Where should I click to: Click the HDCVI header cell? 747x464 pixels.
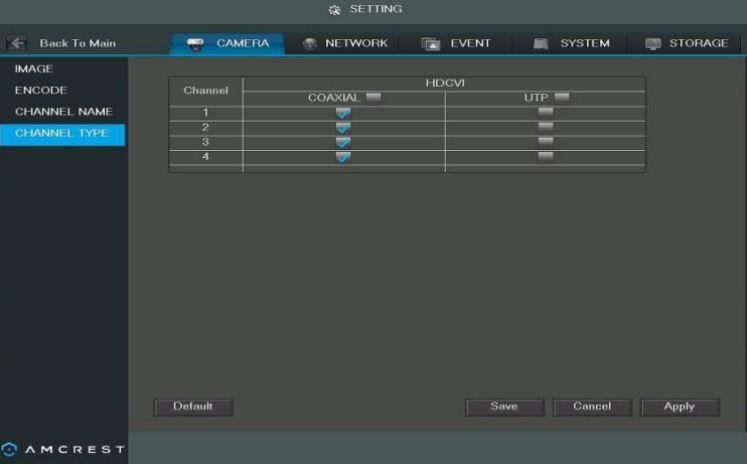coord(444,83)
